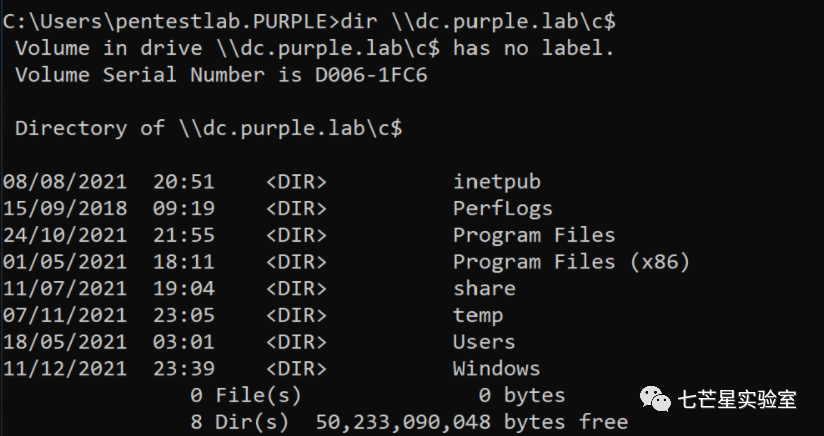Screen dimensions: 824x436
Task: Click the Directory of \\dc.purple.lab\c$ line
Action: [x=209, y=129]
